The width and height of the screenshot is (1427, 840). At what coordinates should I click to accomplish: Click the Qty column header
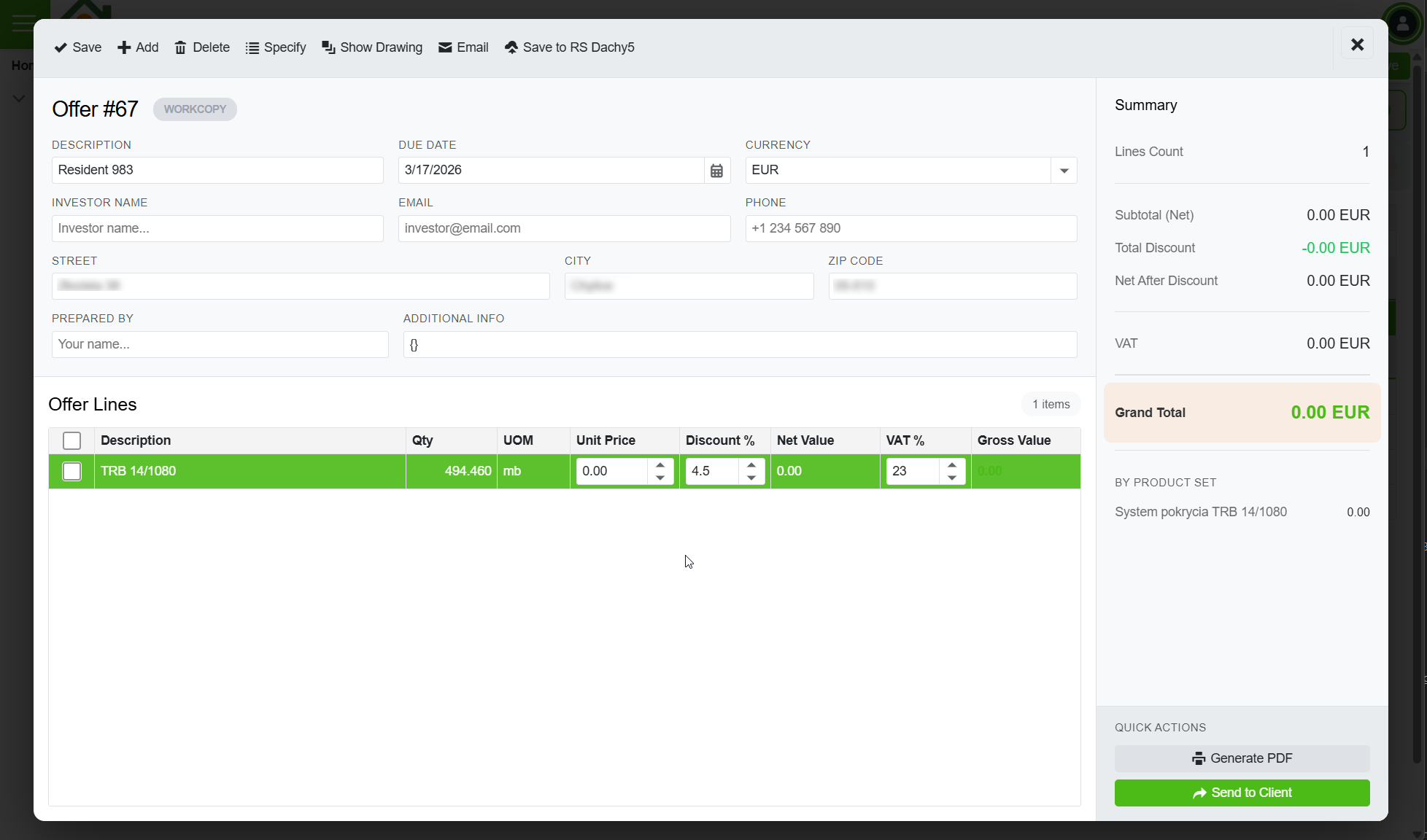[x=422, y=440]
